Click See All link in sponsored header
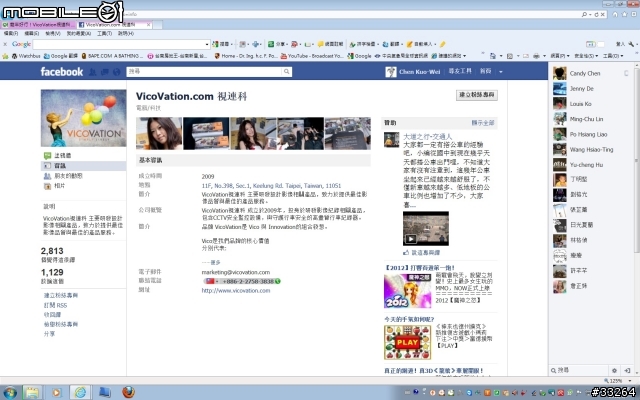This screenshot has height=400, width=640. click(x=483, y=123)
